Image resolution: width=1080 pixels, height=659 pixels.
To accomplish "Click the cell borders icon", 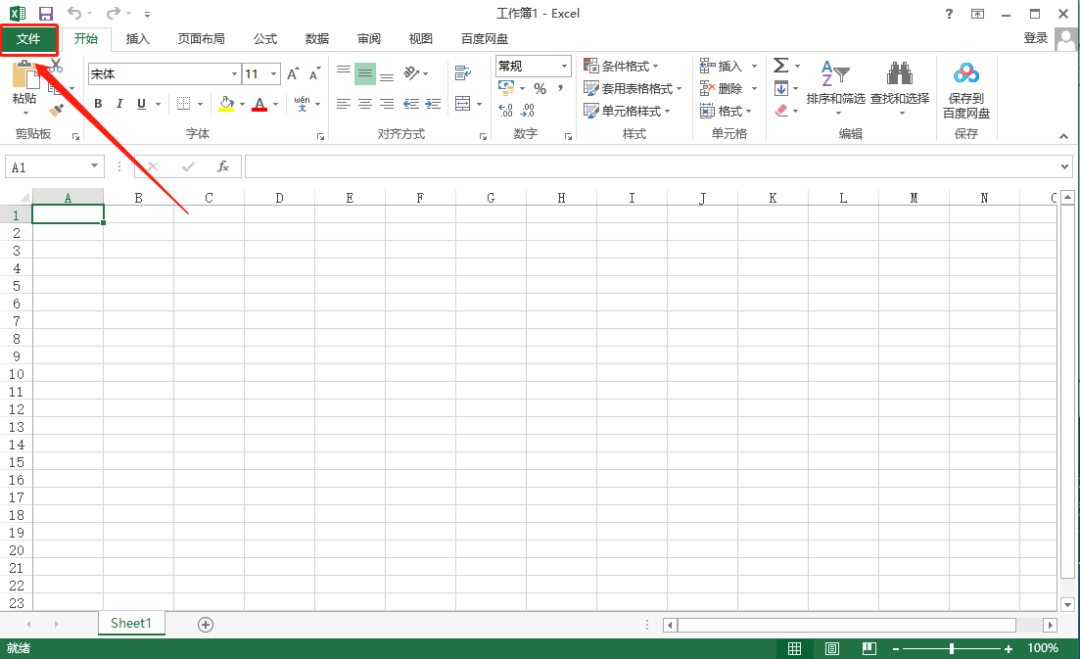I will [x=183, y=104].
